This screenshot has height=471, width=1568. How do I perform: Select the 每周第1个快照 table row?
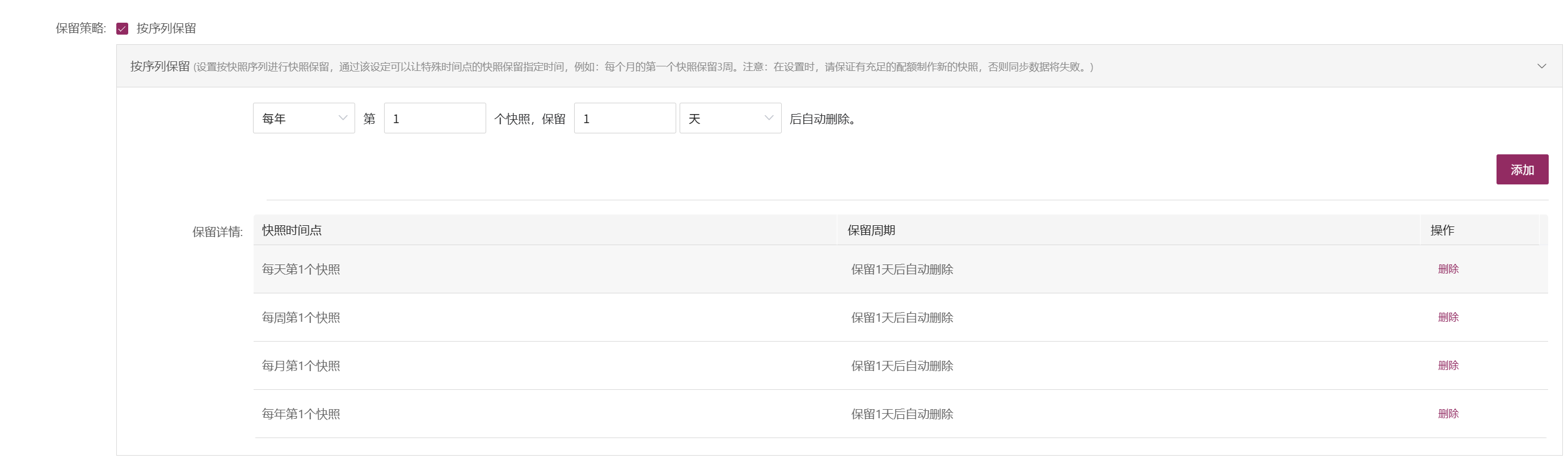(900, 317)
